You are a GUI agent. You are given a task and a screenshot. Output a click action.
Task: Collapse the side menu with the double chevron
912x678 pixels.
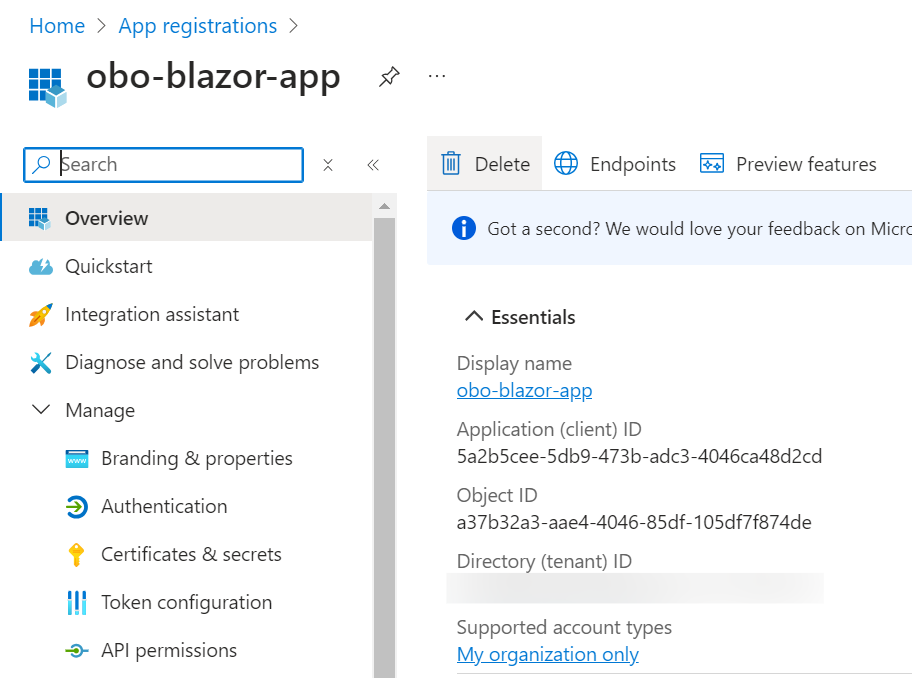click(x=373, y=165)
